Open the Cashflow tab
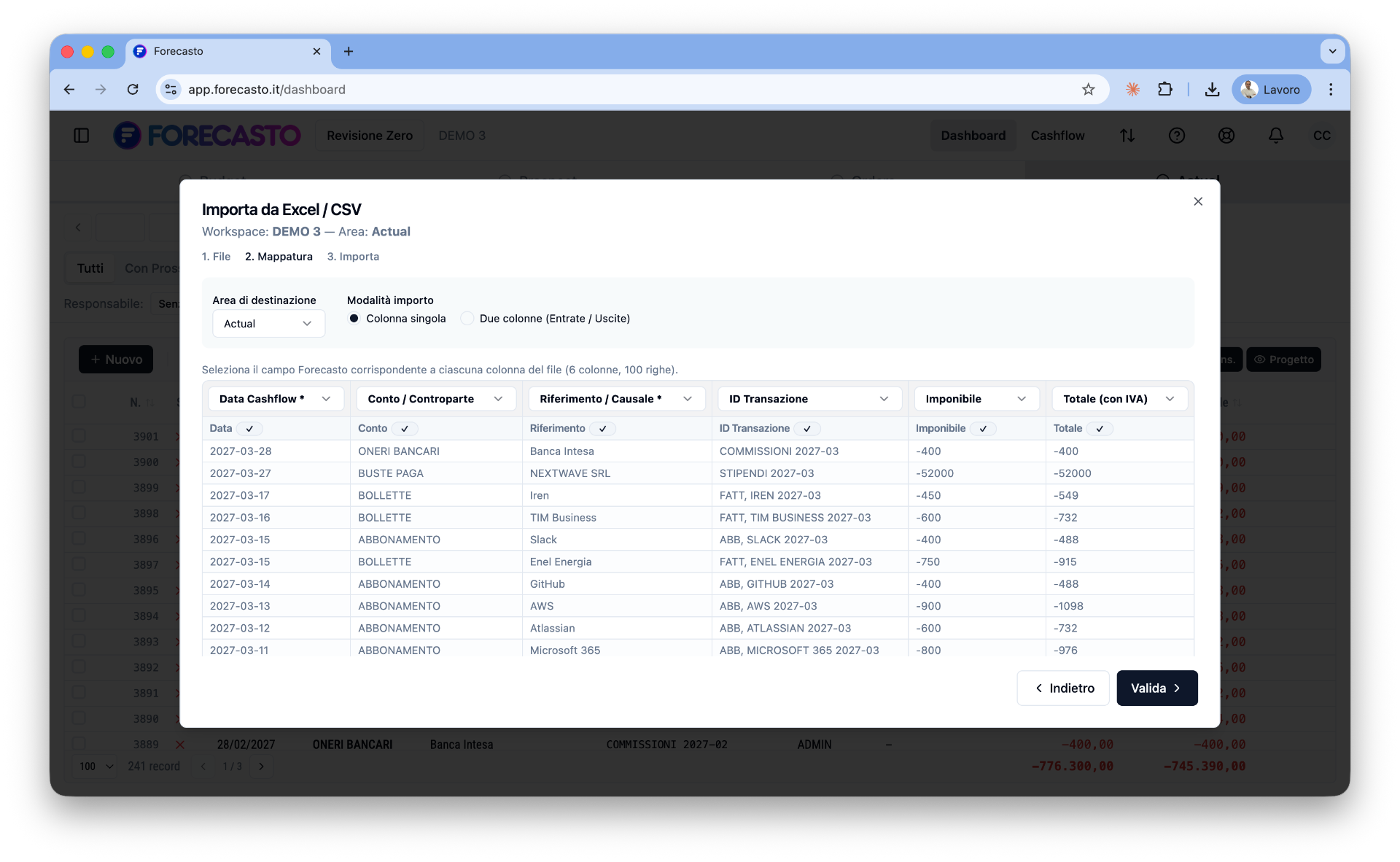This screenshot has width=1400, height=862. pos(1057,136)
